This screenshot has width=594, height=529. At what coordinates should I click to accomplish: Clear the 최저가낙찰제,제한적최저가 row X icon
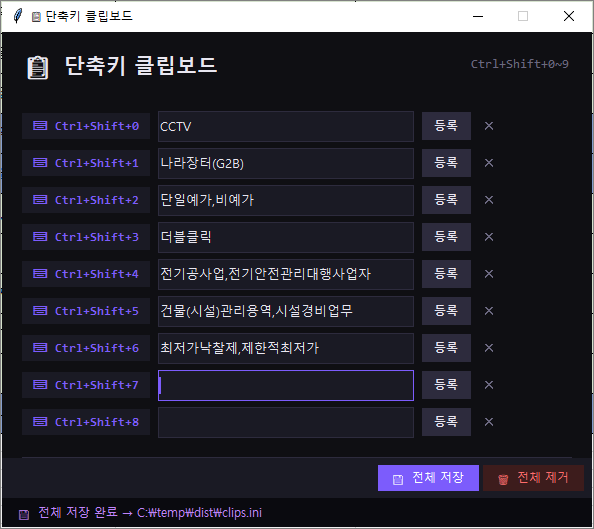tap(489, 348)
